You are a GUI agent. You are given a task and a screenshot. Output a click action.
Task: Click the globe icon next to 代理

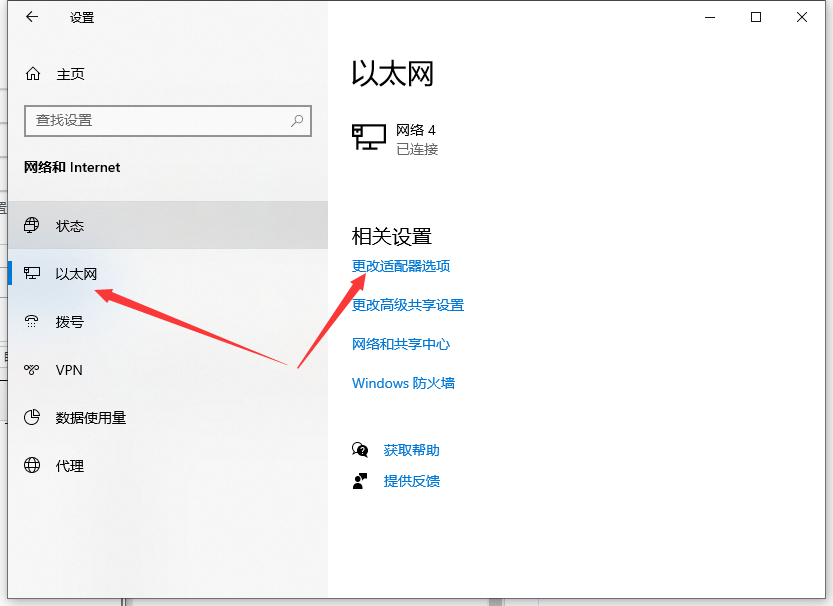(34, 466)
